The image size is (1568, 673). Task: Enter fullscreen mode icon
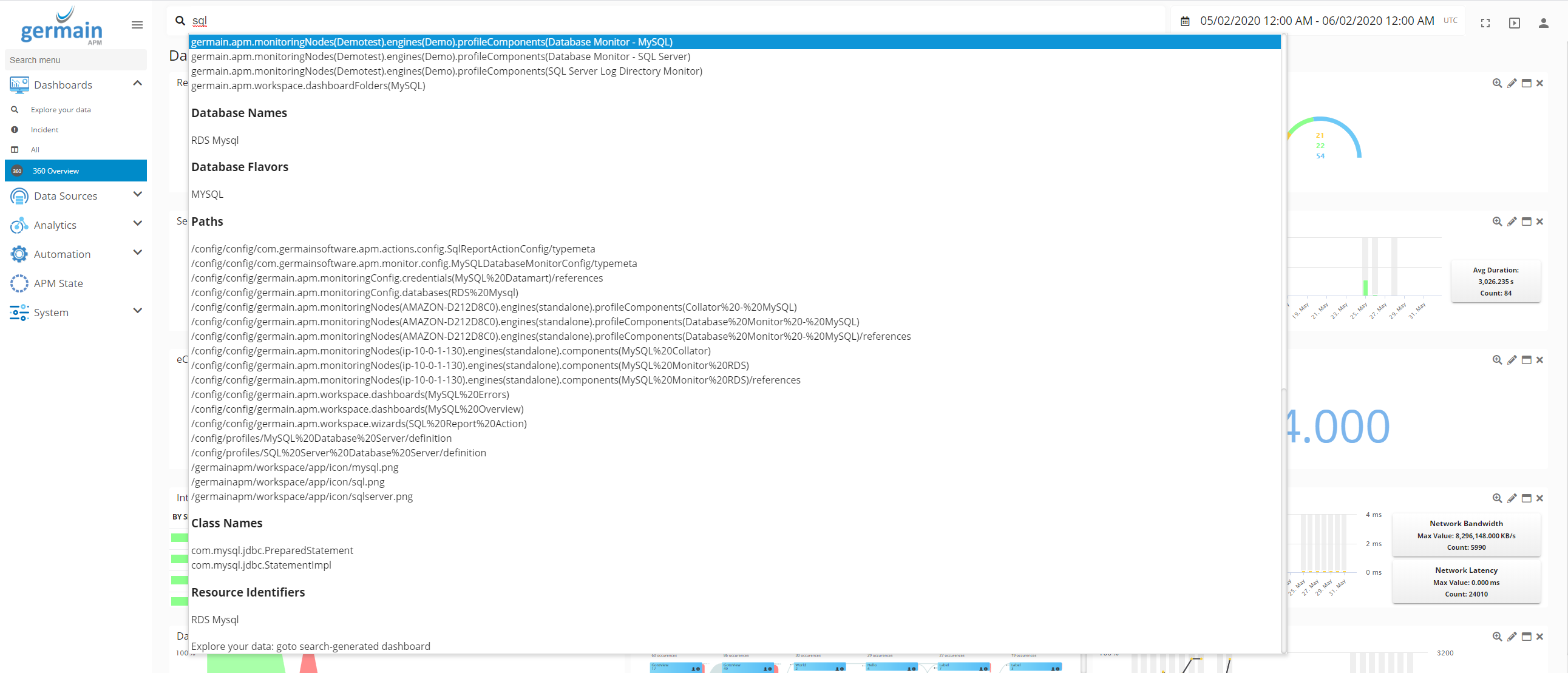pos(1485,23)
